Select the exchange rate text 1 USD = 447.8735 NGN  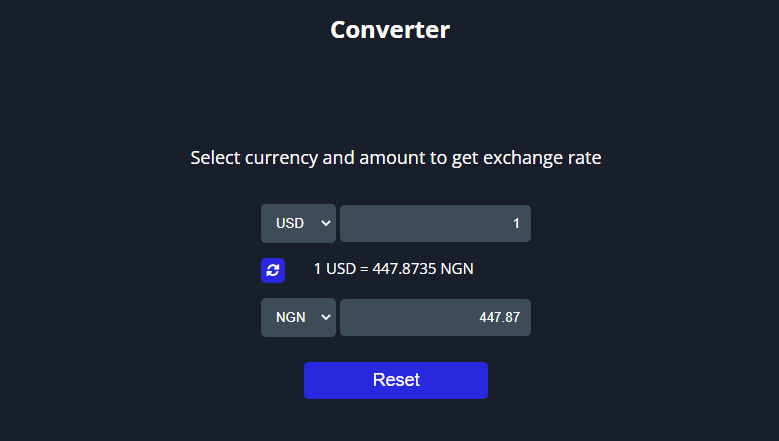(393, 269)
